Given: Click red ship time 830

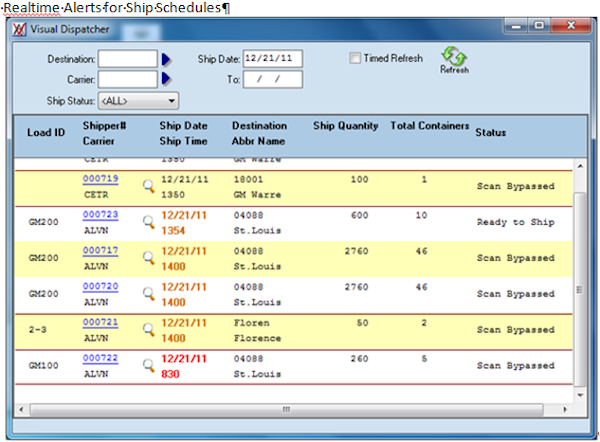Looking at the screenshot, I should pos(170,374).
